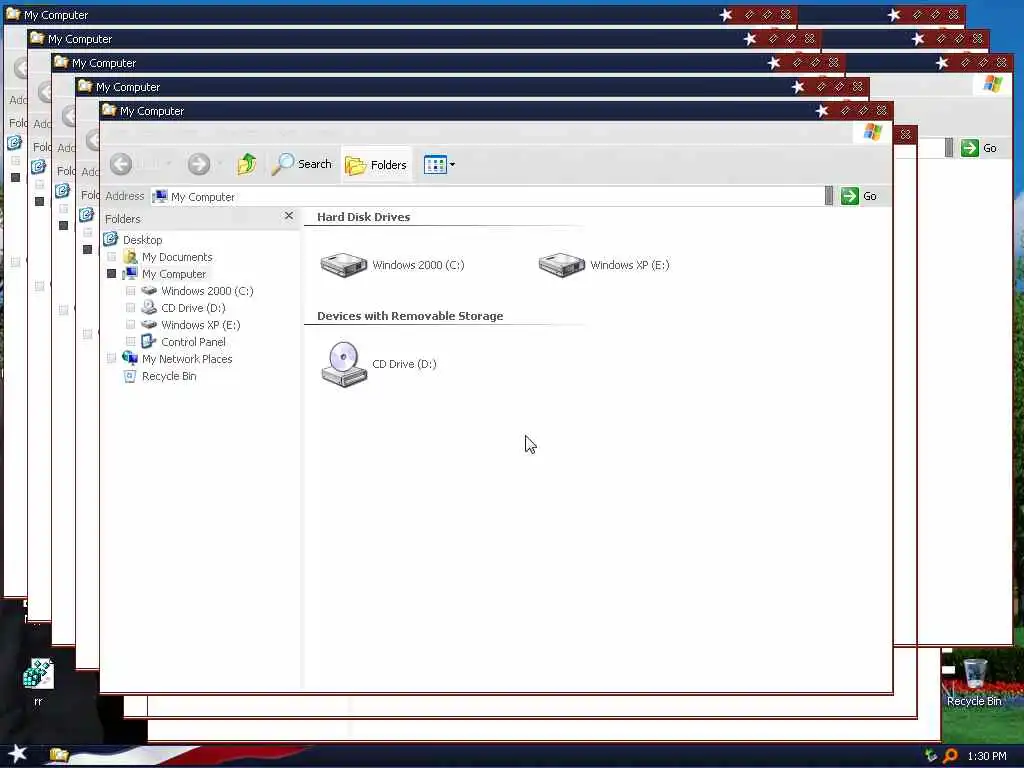
Task: Select My Computer in the Folders tree
Action: click(174, 274)
